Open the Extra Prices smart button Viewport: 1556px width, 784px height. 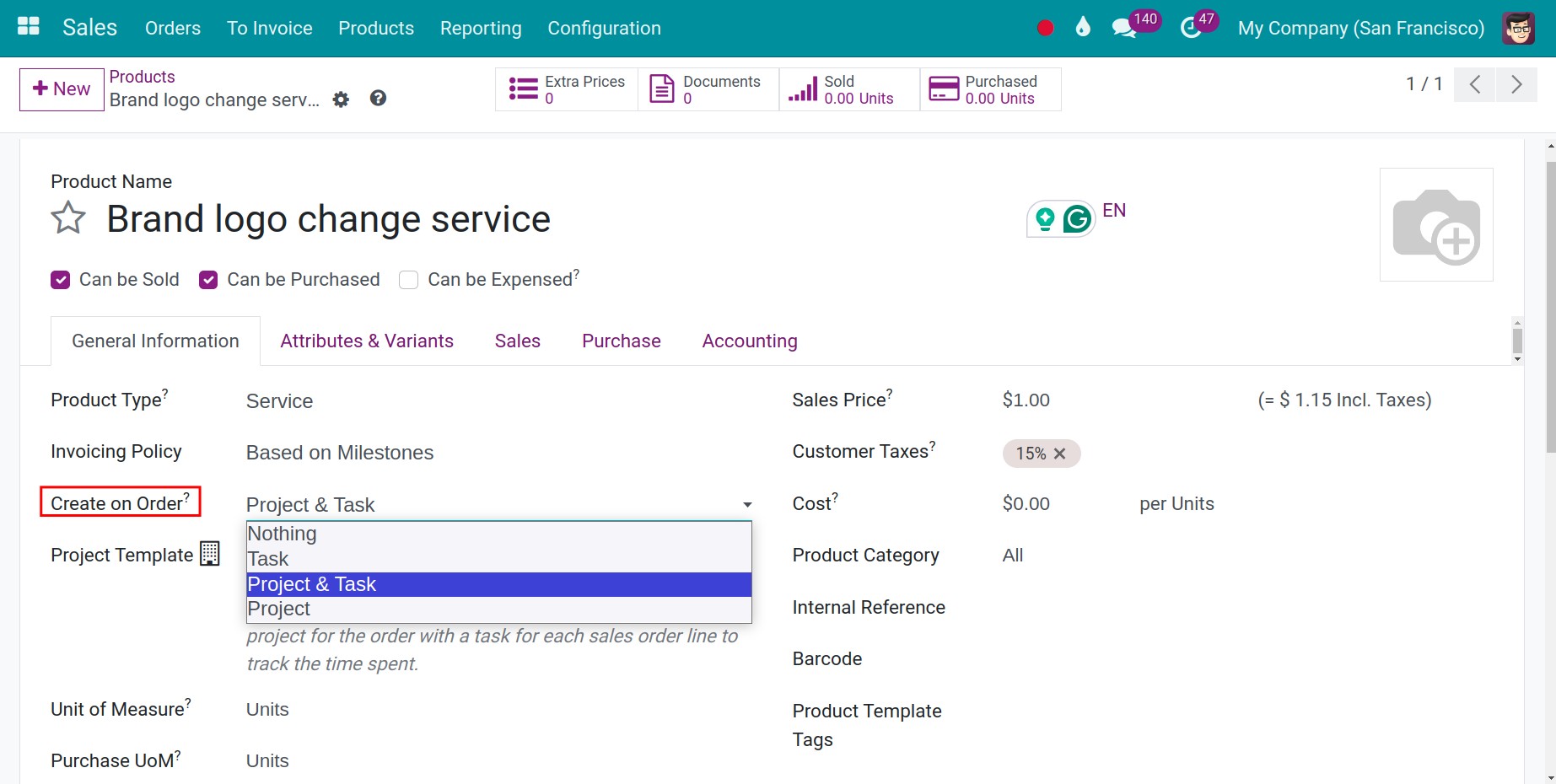tap(567, 89)
